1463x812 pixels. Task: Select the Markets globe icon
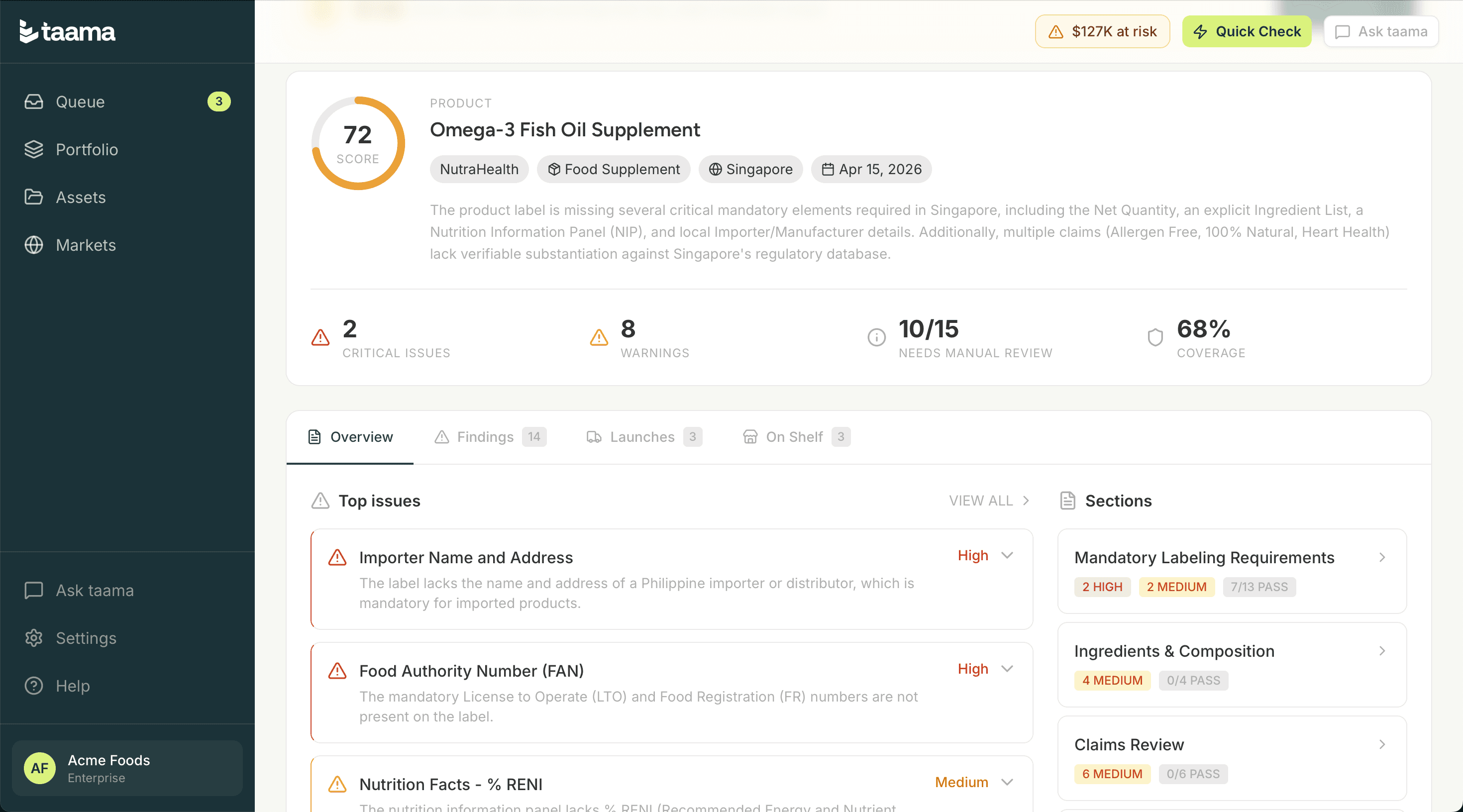[x=33, y=245]
